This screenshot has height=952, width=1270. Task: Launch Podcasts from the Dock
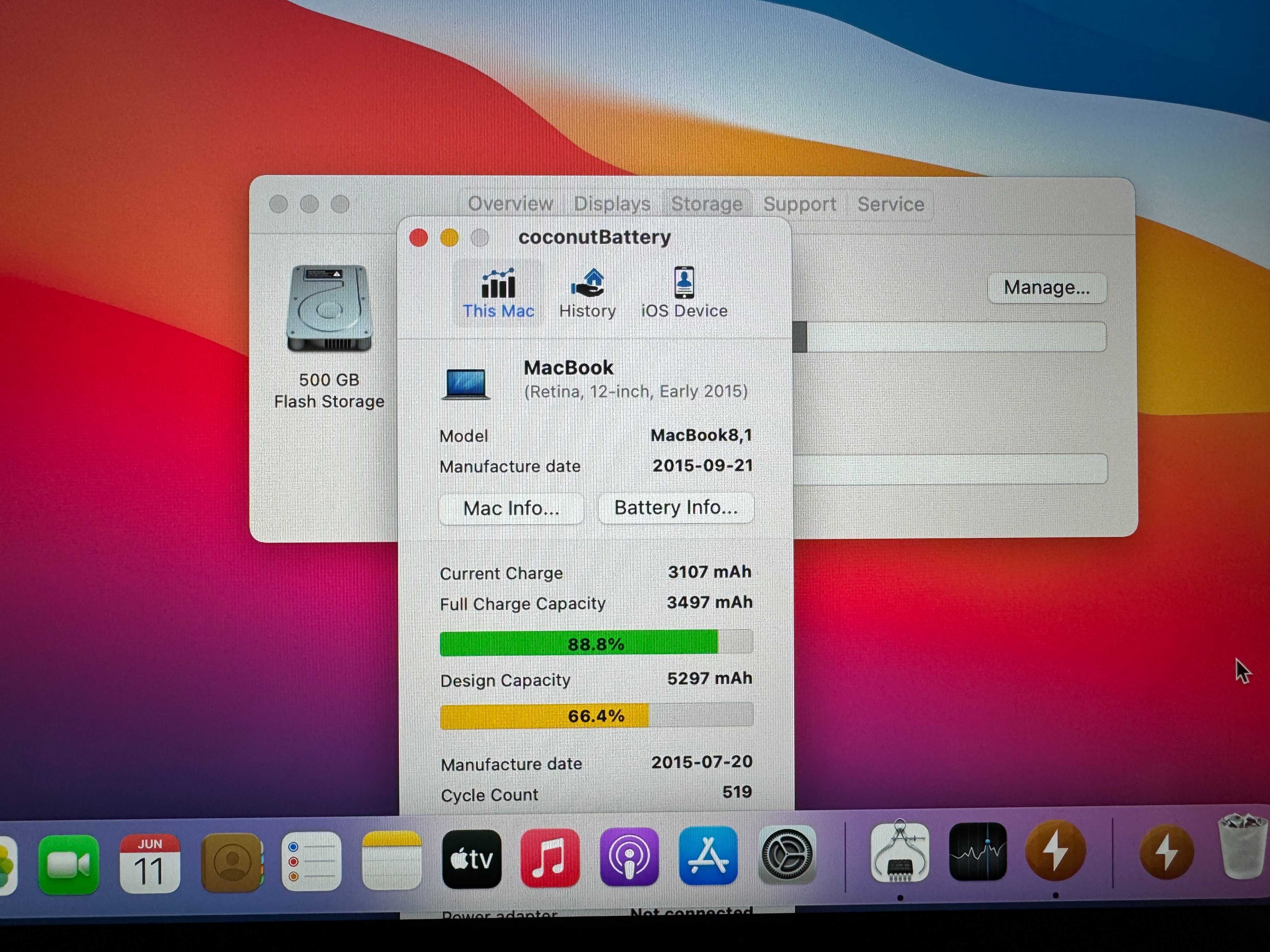tap(629, 856)
